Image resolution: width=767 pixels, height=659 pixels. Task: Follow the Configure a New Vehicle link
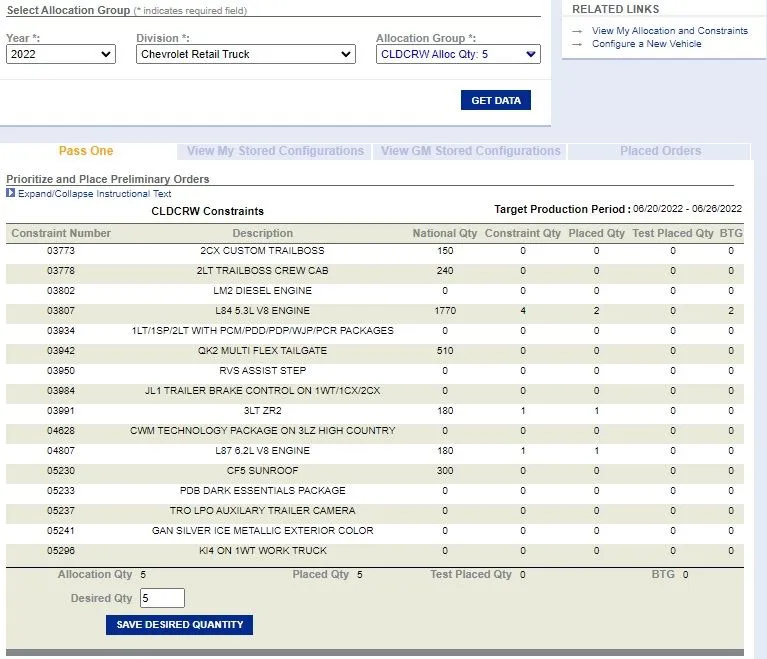click(x=646, y=44)
